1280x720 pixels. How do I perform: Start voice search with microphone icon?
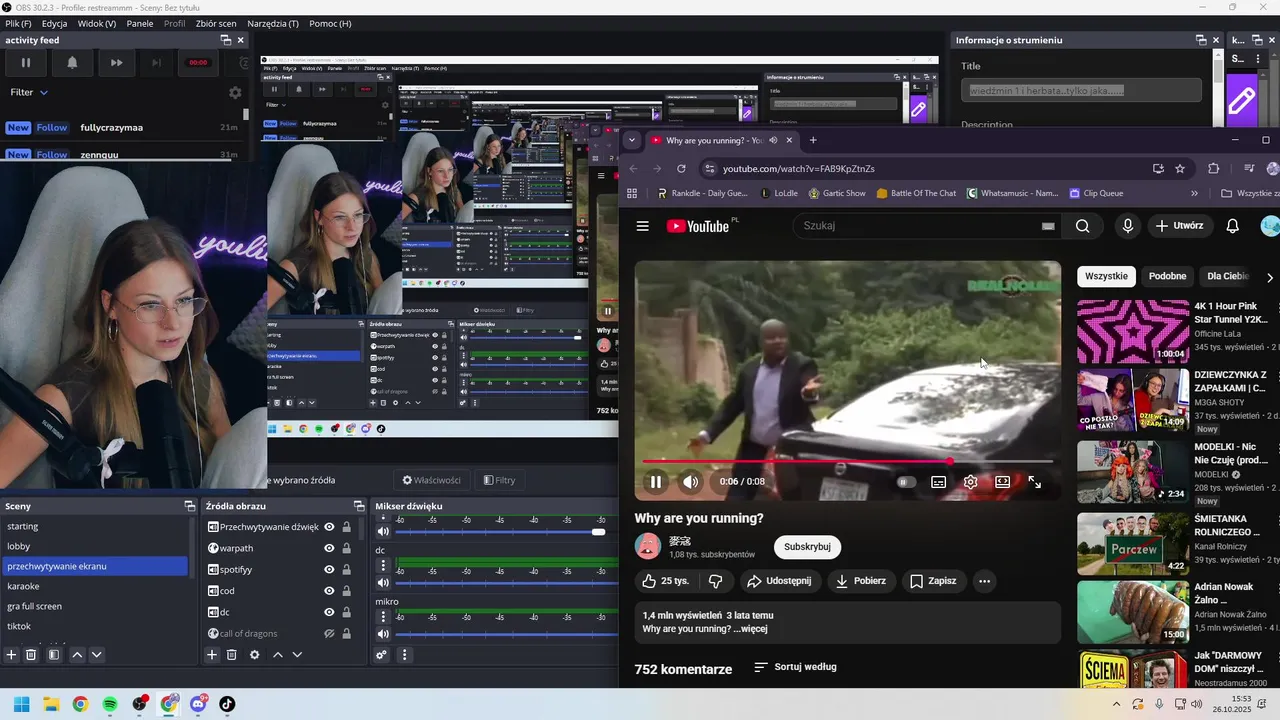(1127, 226)
